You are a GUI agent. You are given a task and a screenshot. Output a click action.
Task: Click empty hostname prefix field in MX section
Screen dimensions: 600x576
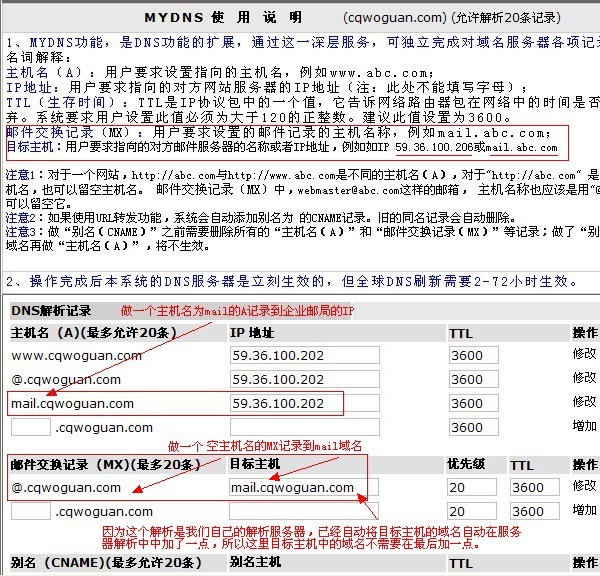click(x=31, y=511)
